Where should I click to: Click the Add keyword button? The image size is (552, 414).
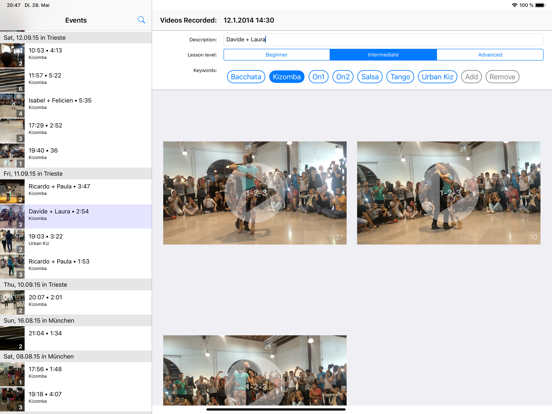471,77
